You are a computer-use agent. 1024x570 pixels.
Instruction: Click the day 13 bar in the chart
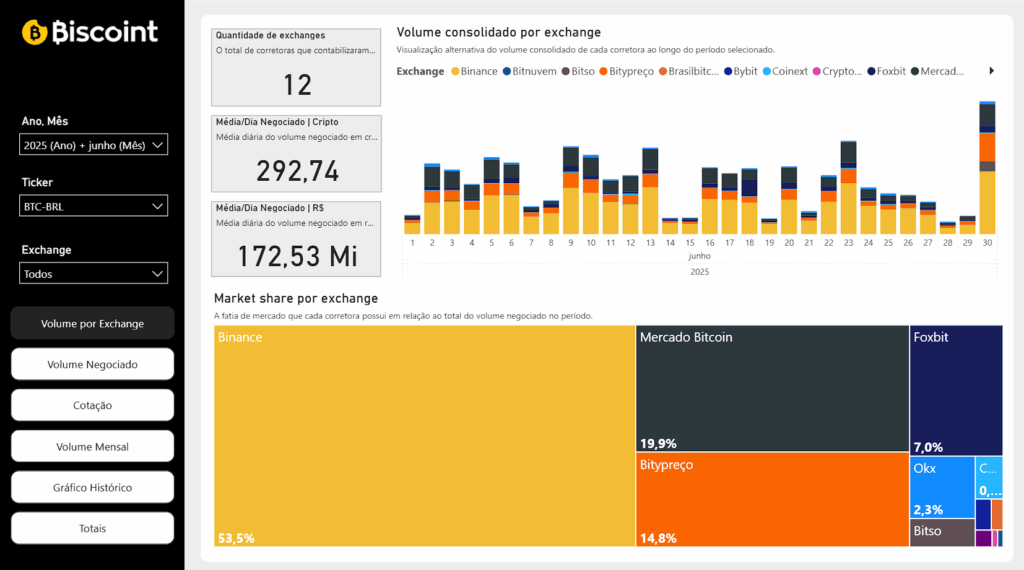pyautogui.click(x=650, y=191)
